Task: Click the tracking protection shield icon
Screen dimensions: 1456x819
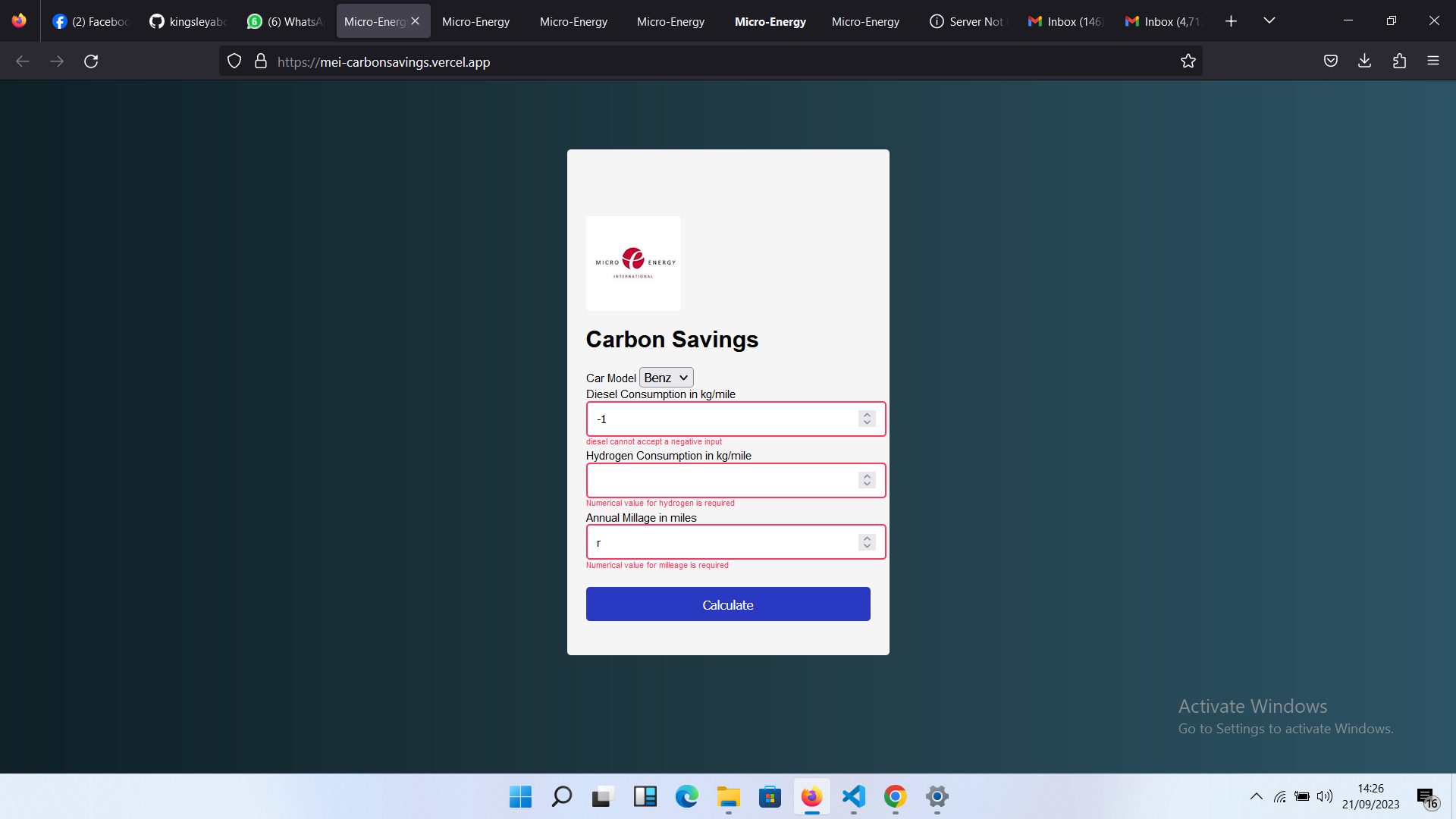Action: pyautogui.click(x=234, y=61)
